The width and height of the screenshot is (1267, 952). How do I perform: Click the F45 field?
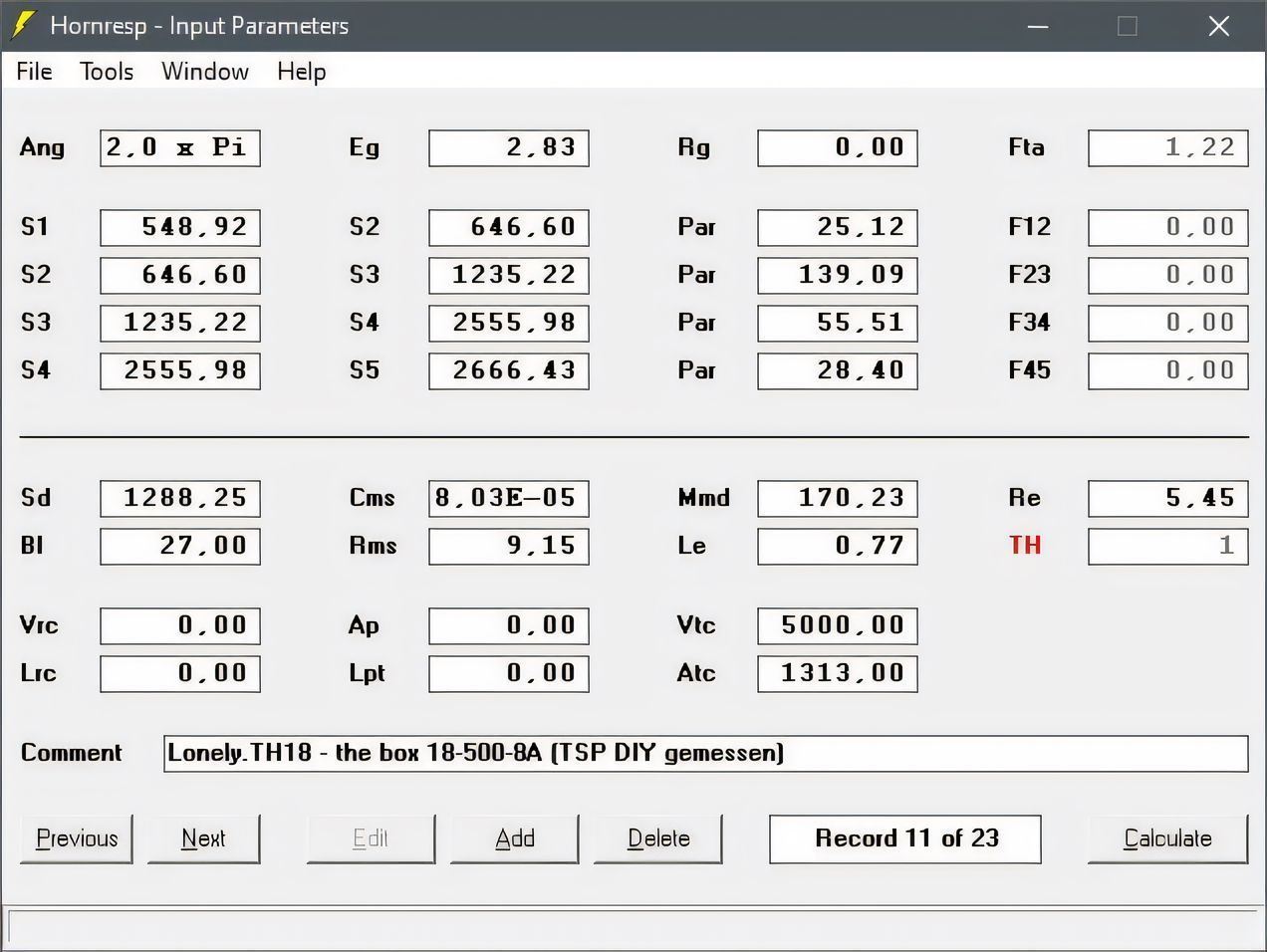click(1168, 370)
